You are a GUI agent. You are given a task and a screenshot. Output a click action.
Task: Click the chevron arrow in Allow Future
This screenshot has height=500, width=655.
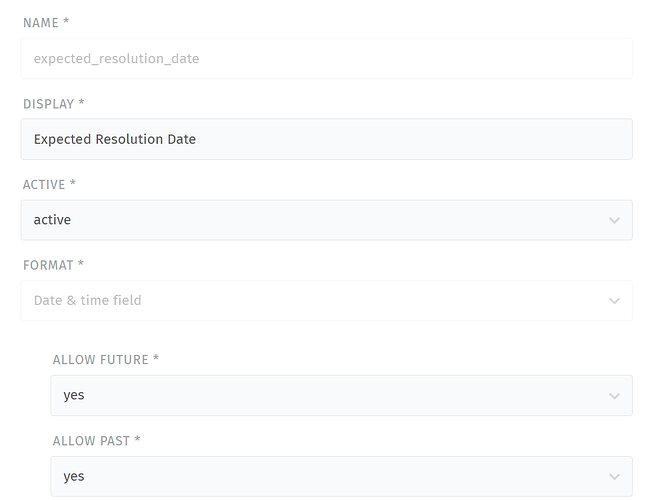point(614,395)
